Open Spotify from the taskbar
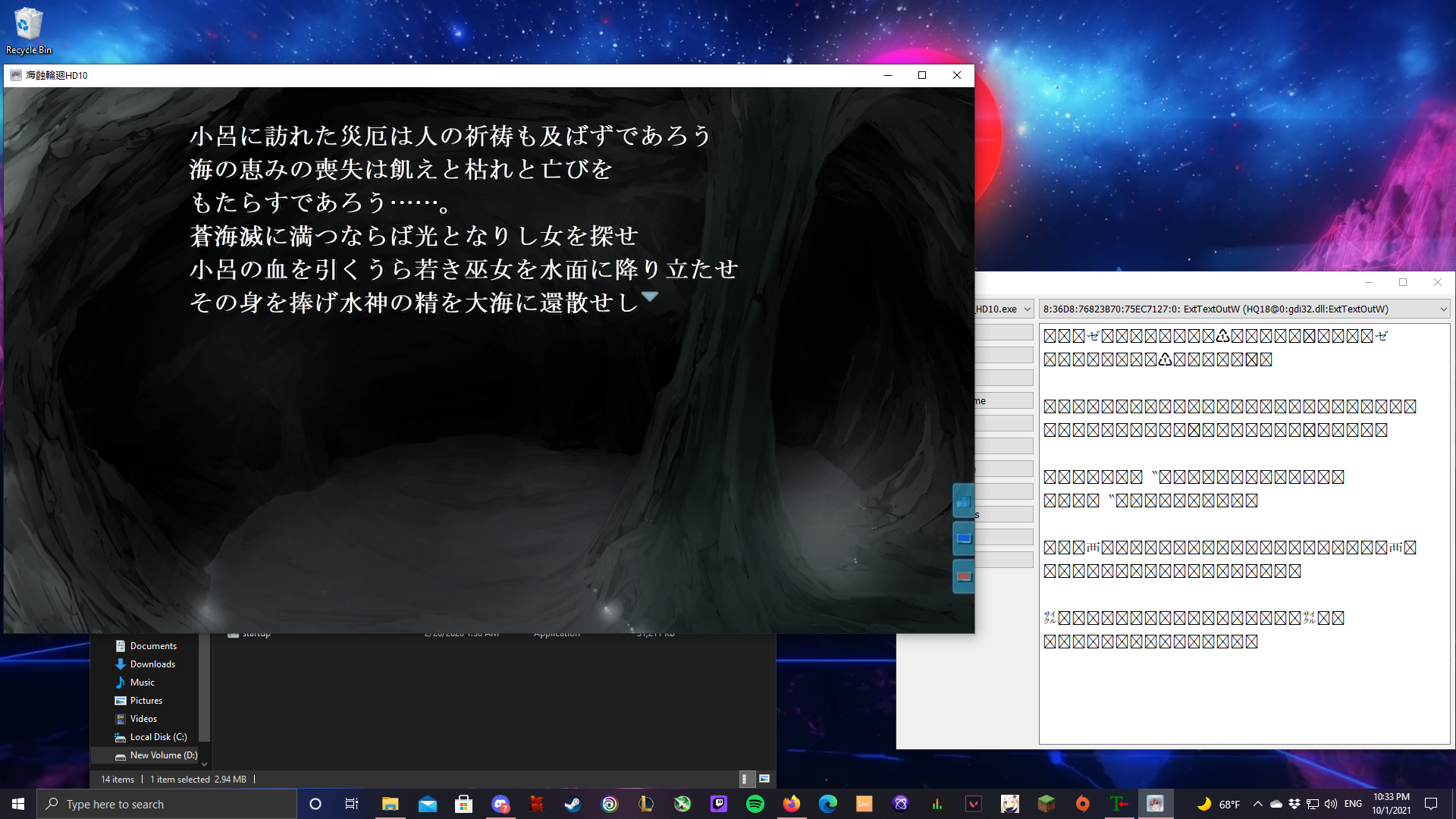 point(755,803)
